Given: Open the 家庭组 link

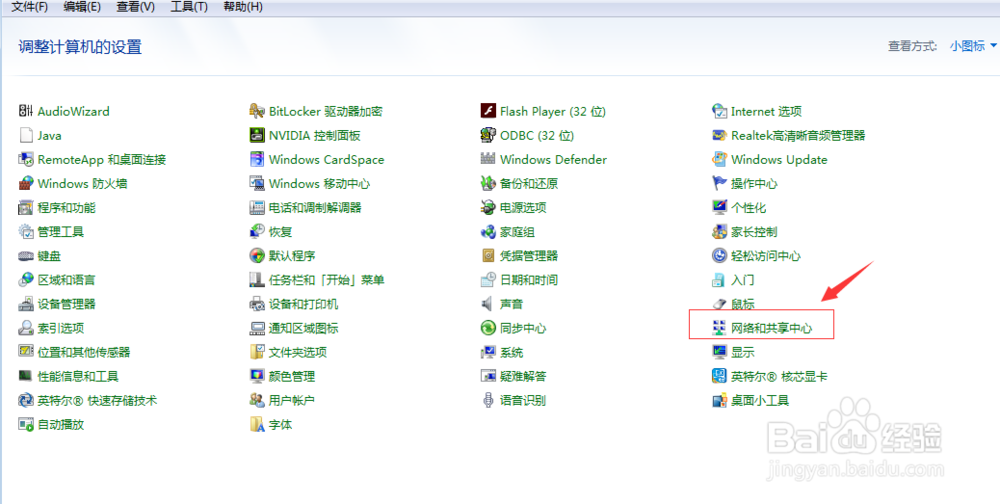Looking at the screenshot, I should pos(517,232).
